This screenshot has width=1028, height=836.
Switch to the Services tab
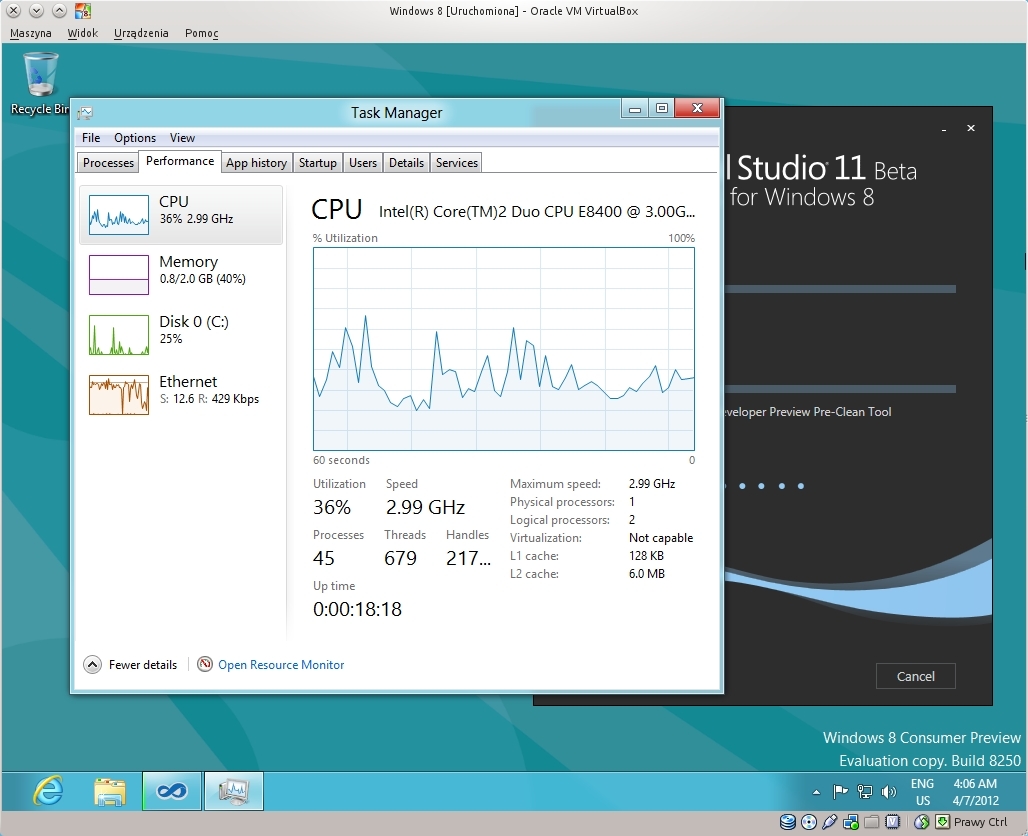(x=457, y=163)
